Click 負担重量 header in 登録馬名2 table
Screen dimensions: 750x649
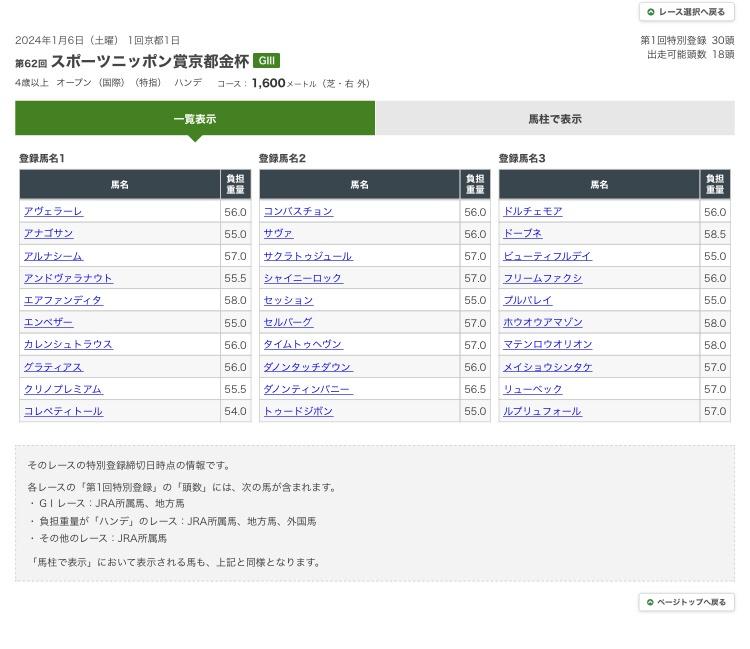point(475,184)
